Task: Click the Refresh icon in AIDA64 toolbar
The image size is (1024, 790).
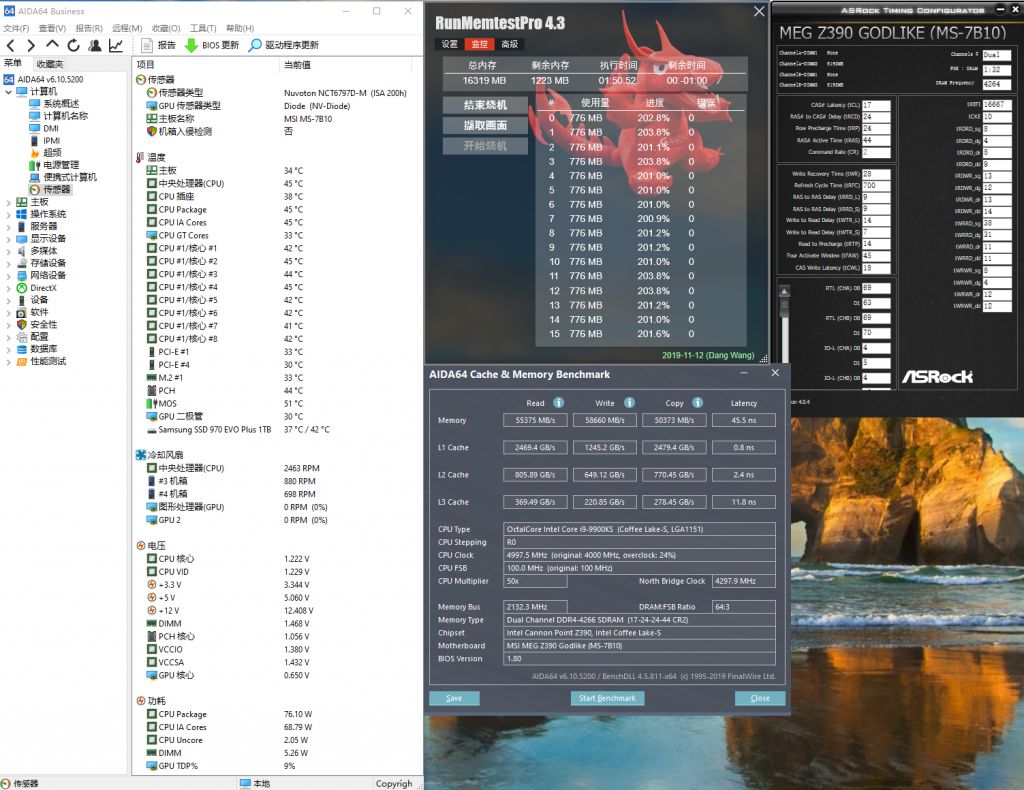Action: 74,45
